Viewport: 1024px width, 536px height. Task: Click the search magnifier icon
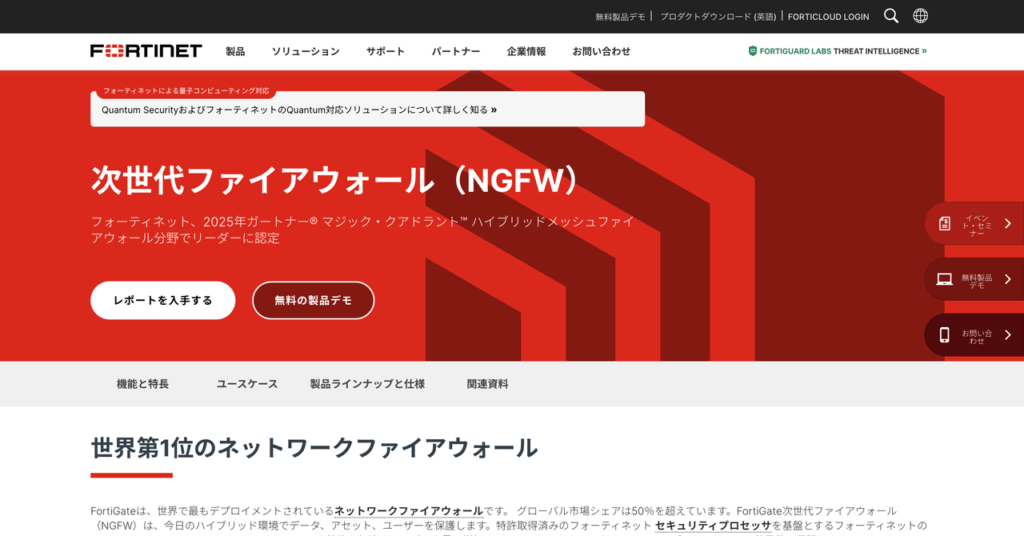pyautogui.click(x=891, y=16)
